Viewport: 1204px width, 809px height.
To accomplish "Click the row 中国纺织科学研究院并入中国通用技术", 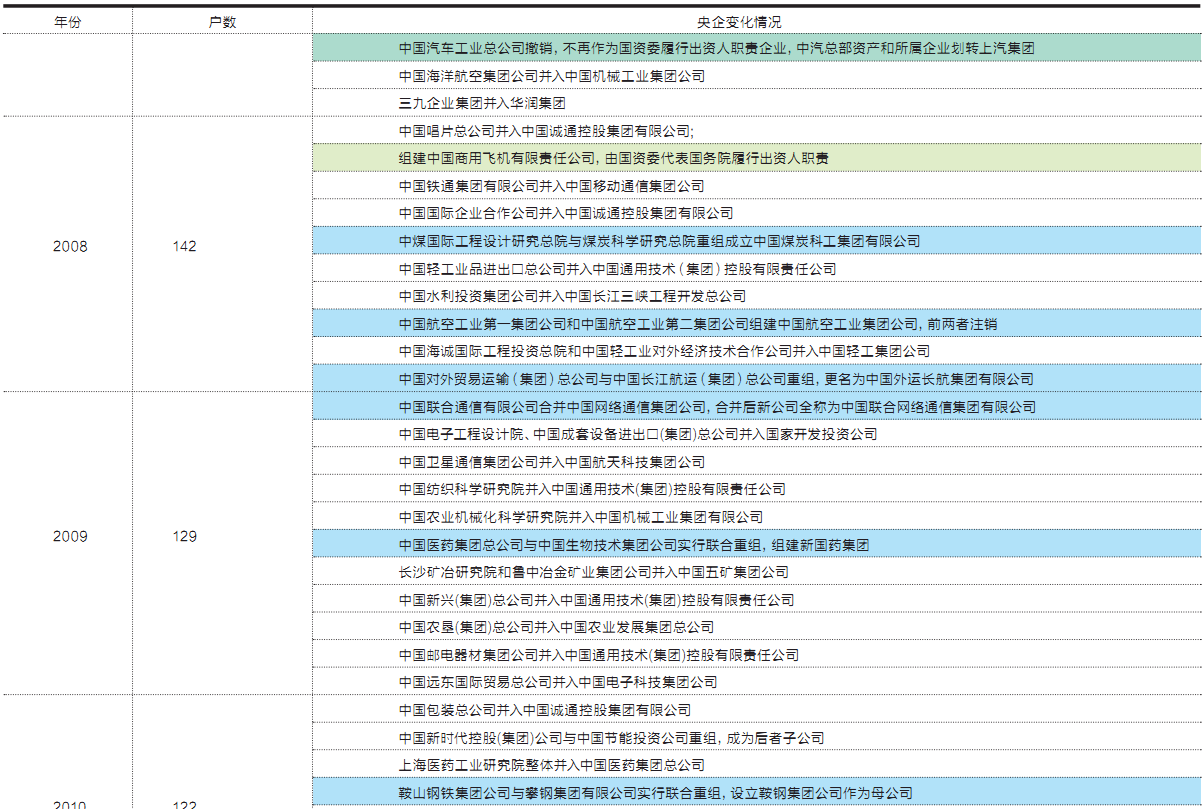I will (x=756, y=489).
